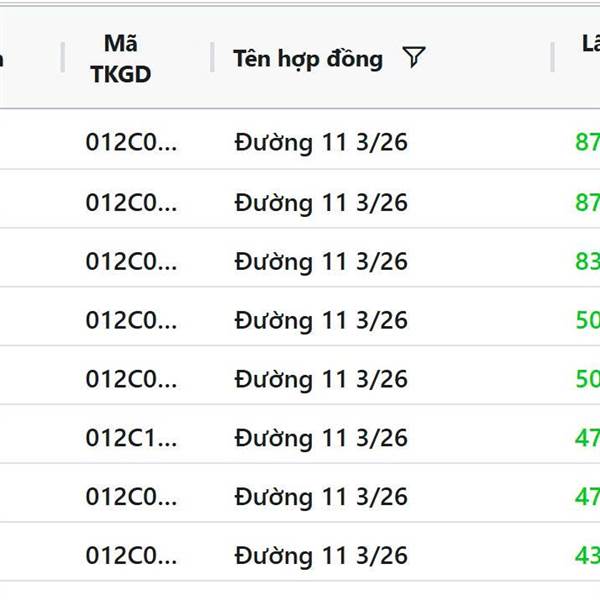This screenshot has height=600, width=600.
Task: Sort by the Mã TKGD column header
Action: [120, 59]
